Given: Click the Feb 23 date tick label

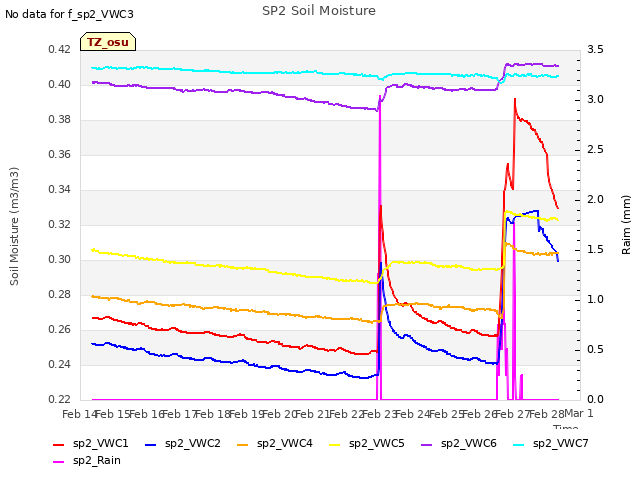Looking at the screenshot, I should (x=380, y=414).
